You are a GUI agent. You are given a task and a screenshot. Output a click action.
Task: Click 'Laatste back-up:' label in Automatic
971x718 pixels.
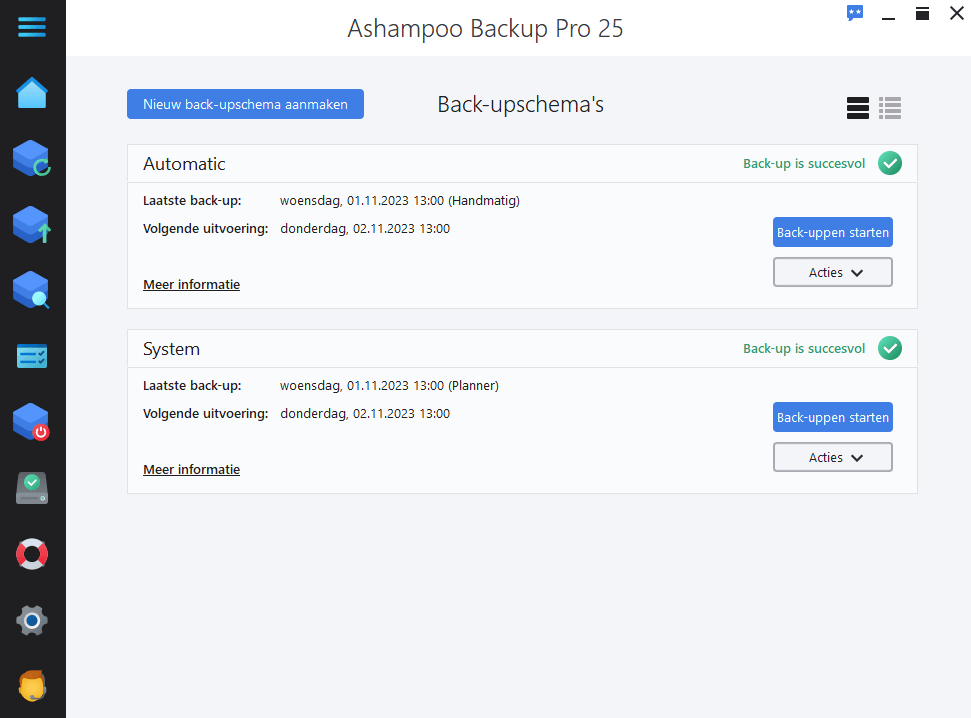[x=192, y=201]
